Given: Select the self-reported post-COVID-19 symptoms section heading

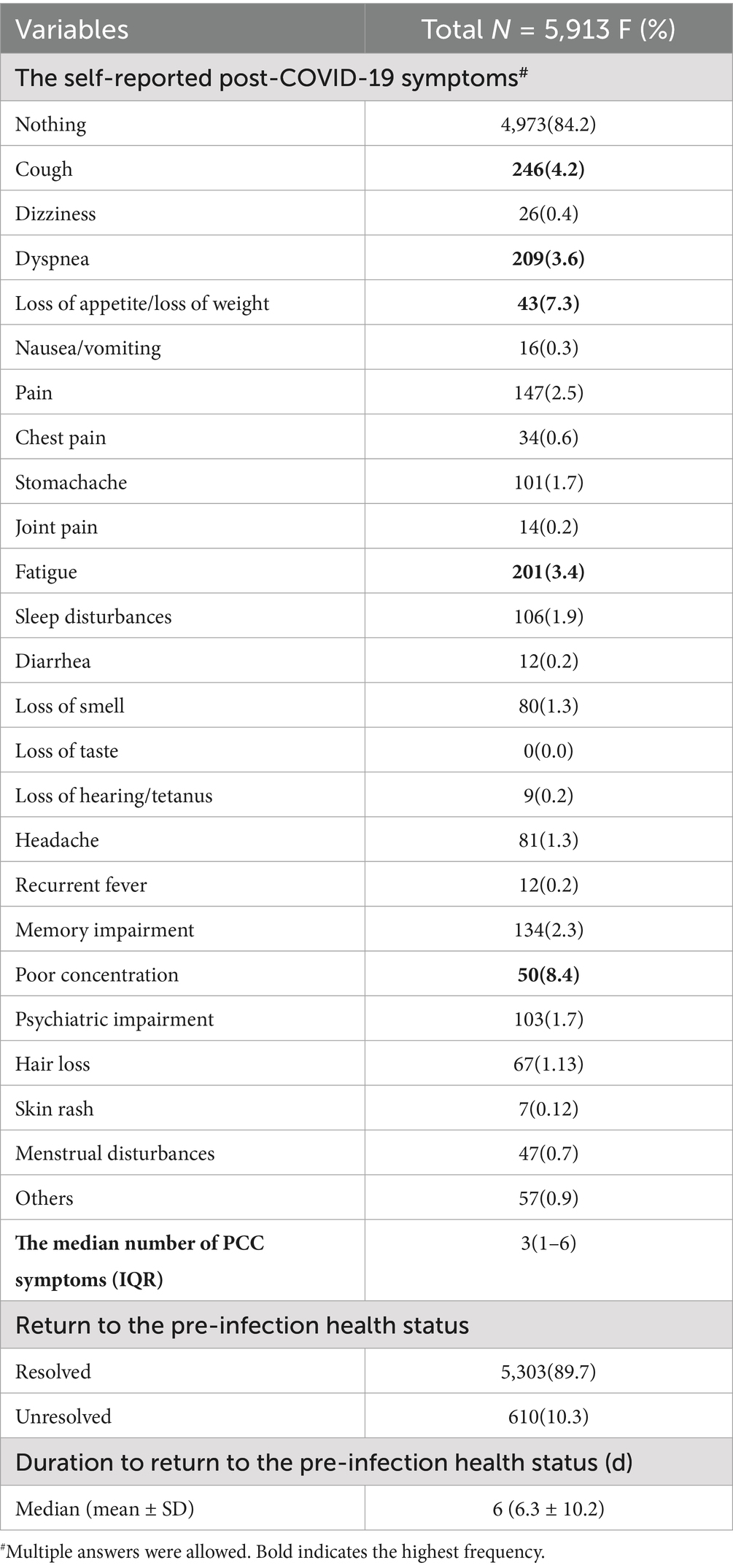Looking at the screenshot, I should [271, 77].
